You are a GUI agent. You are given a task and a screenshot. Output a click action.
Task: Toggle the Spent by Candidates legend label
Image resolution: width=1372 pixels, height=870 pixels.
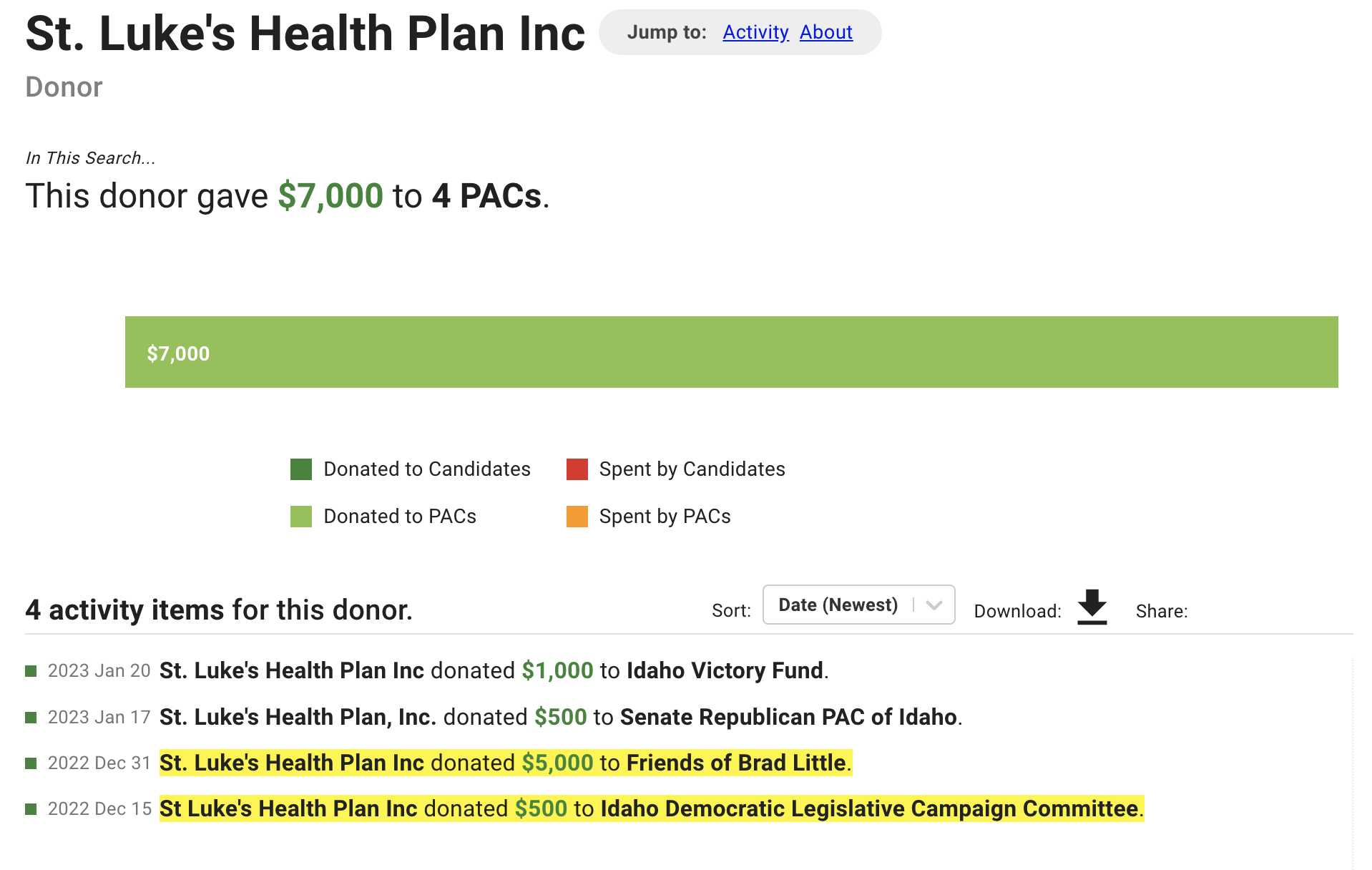click(x=692, y=469)
